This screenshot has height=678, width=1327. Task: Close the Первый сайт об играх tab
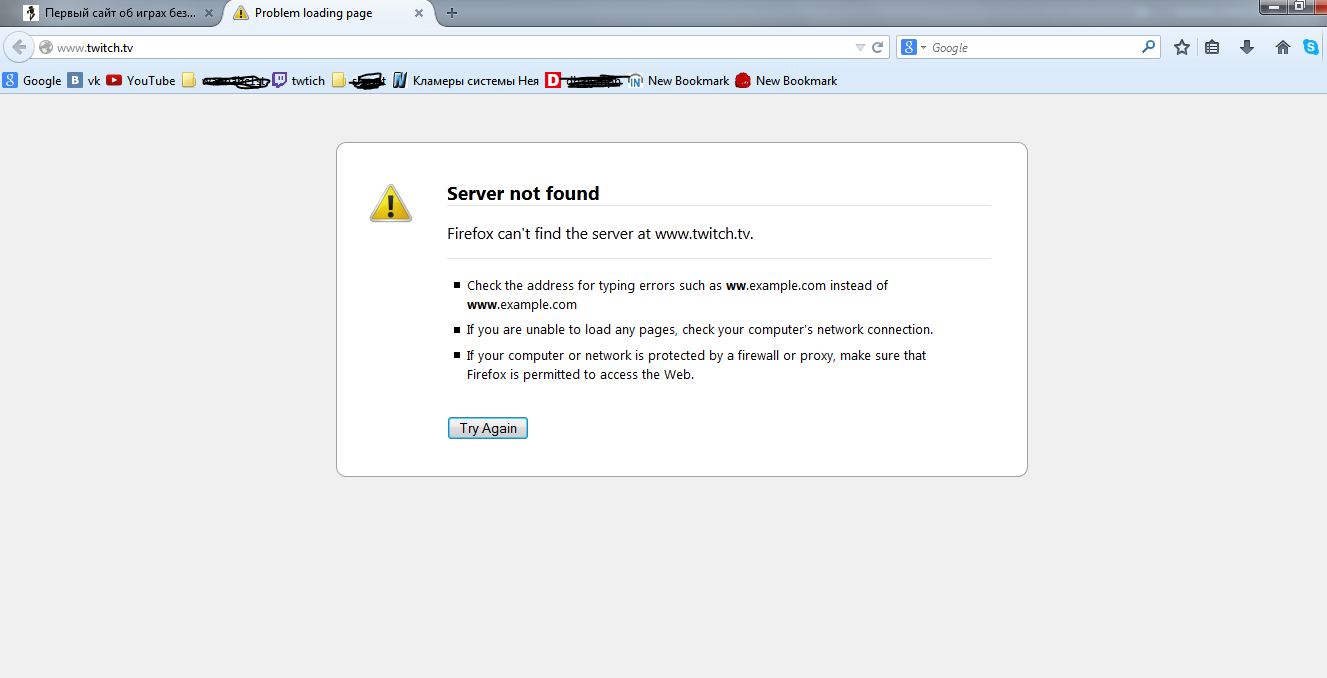(x=208, y=13)
